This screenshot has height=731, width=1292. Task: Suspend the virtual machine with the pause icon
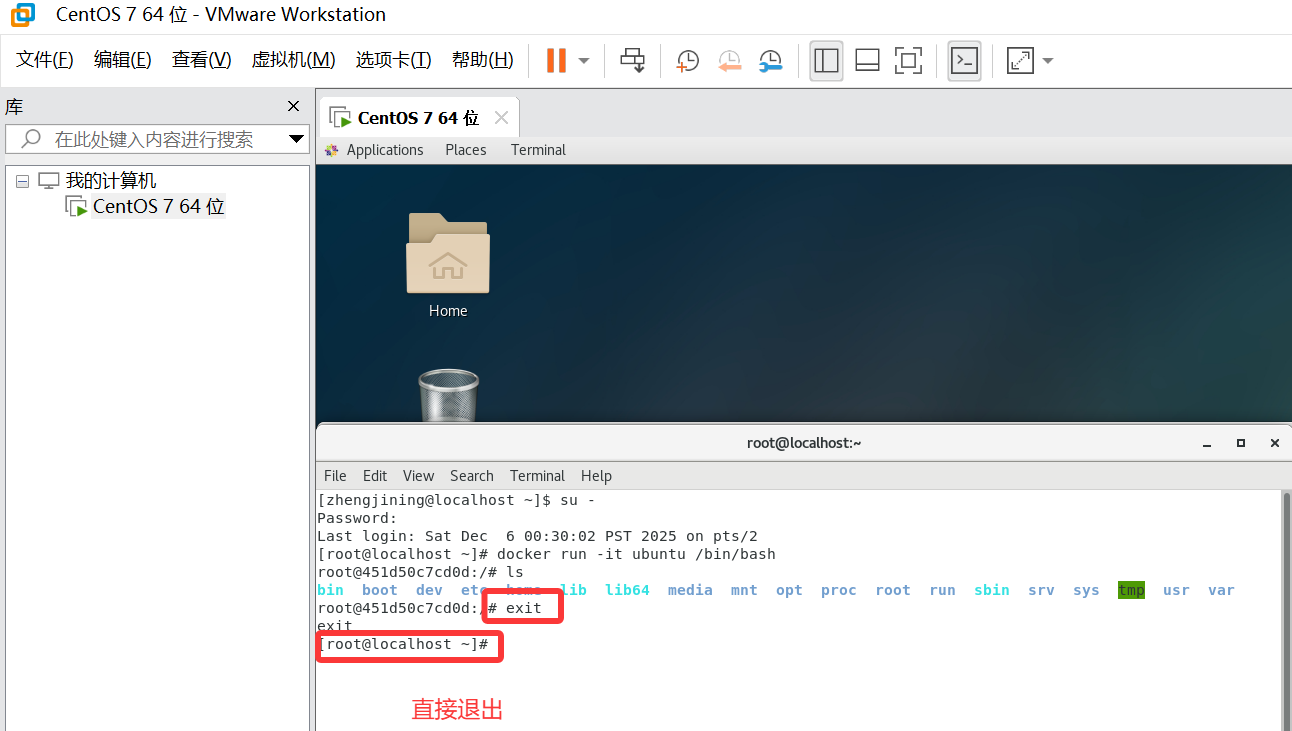click(x=556, y=60)
